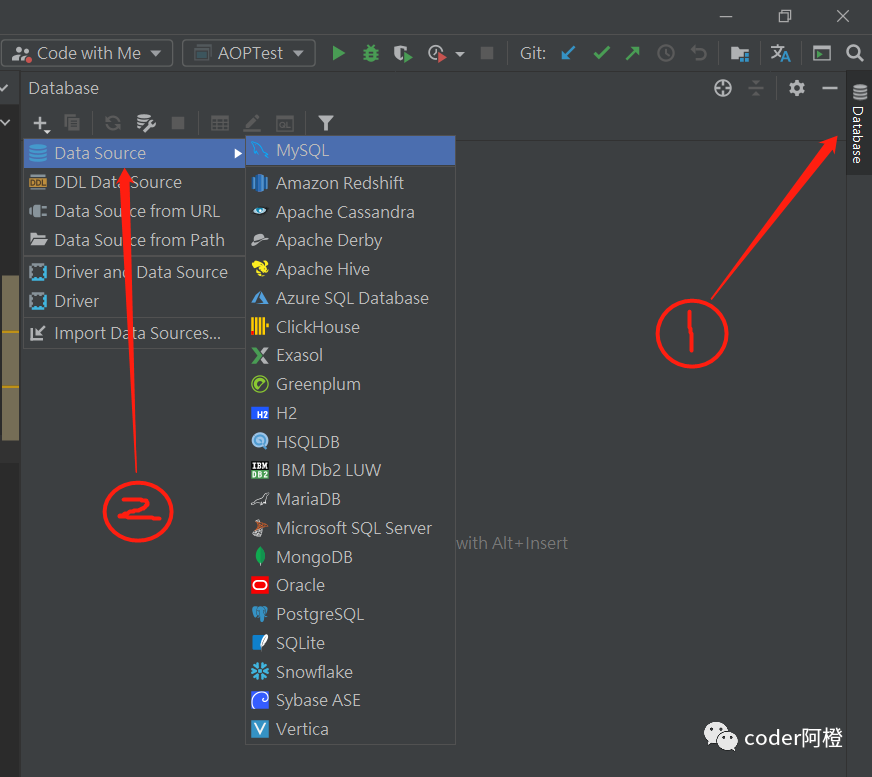Choose Vertica
This screenshot has width=872, height=777.
(350, 730)
